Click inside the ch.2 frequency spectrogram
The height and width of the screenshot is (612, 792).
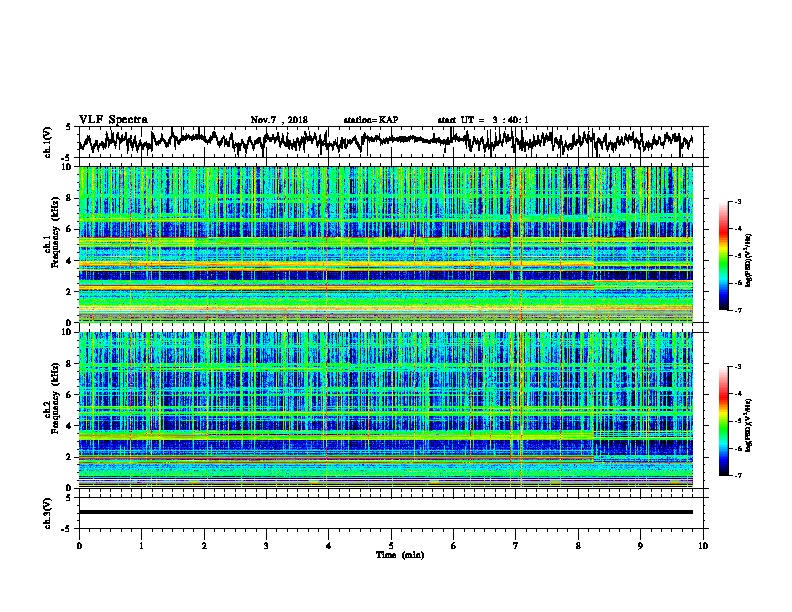pyautogui.click(x=386, y=410)
